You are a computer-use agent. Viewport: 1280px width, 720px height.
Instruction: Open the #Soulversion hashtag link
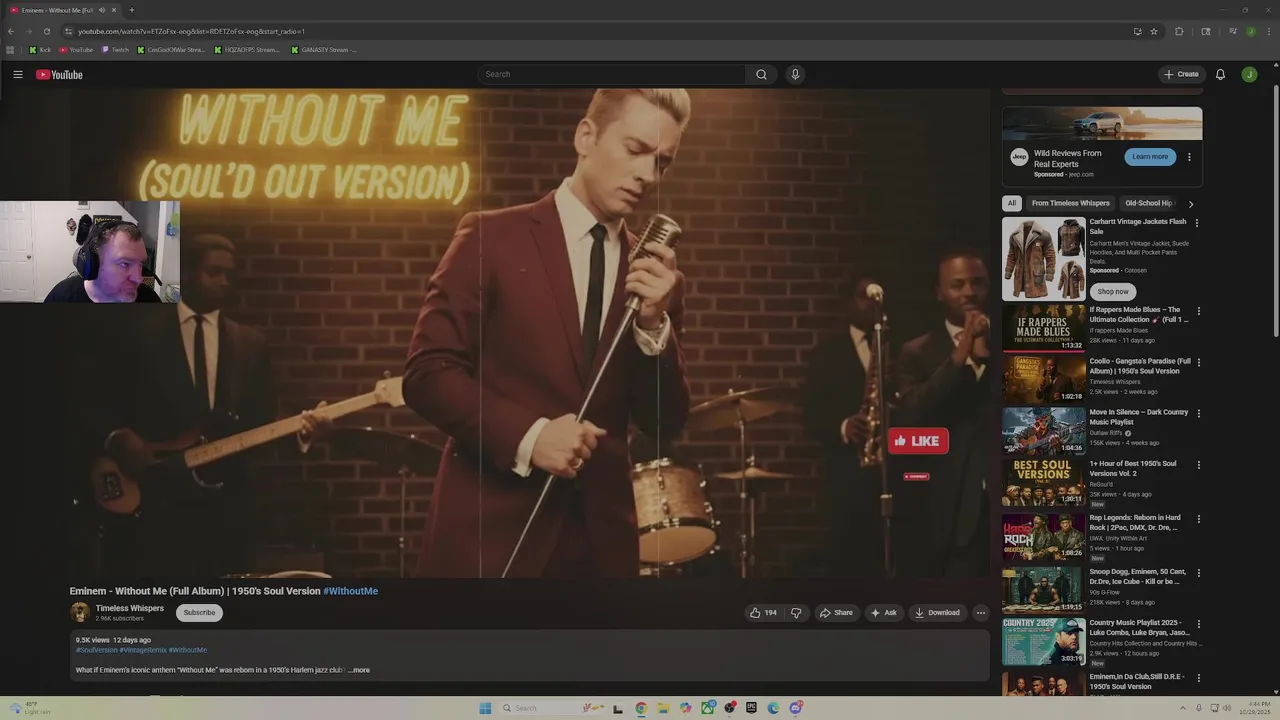pos(97,650)
